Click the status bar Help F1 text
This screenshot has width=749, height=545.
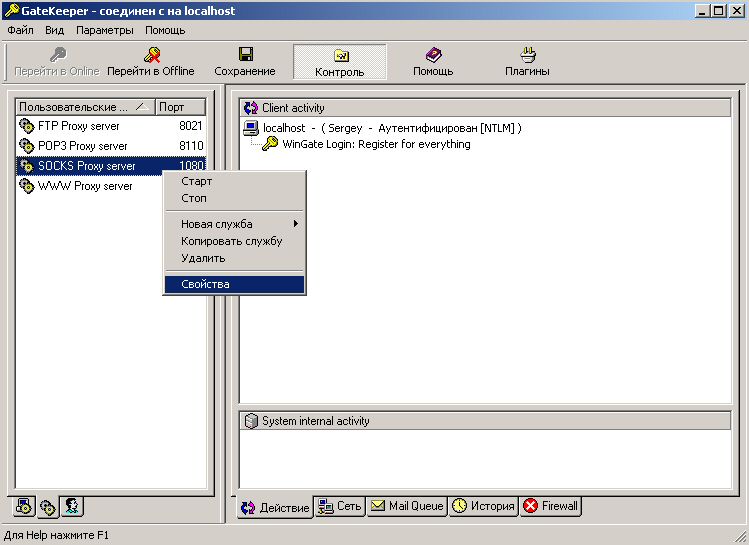[x=56, y=535]
